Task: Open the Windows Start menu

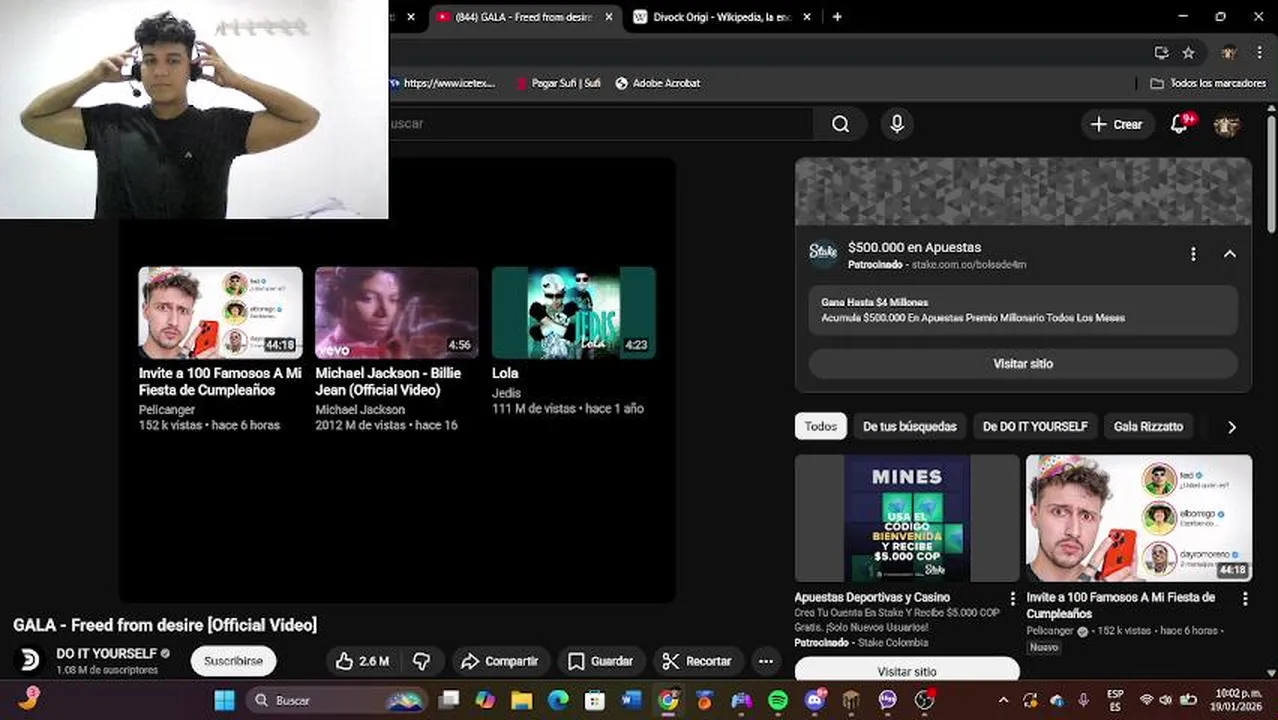Action: [224, 700]
